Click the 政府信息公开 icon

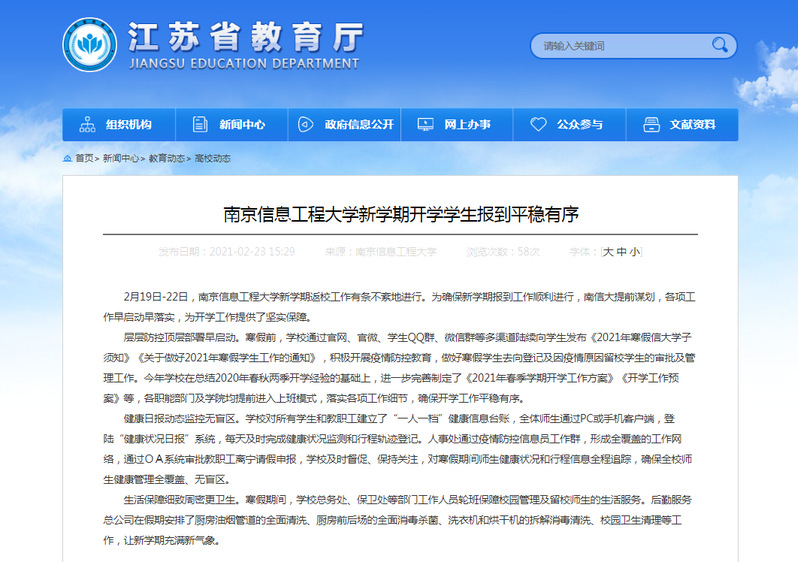click(x=304, y=125)
